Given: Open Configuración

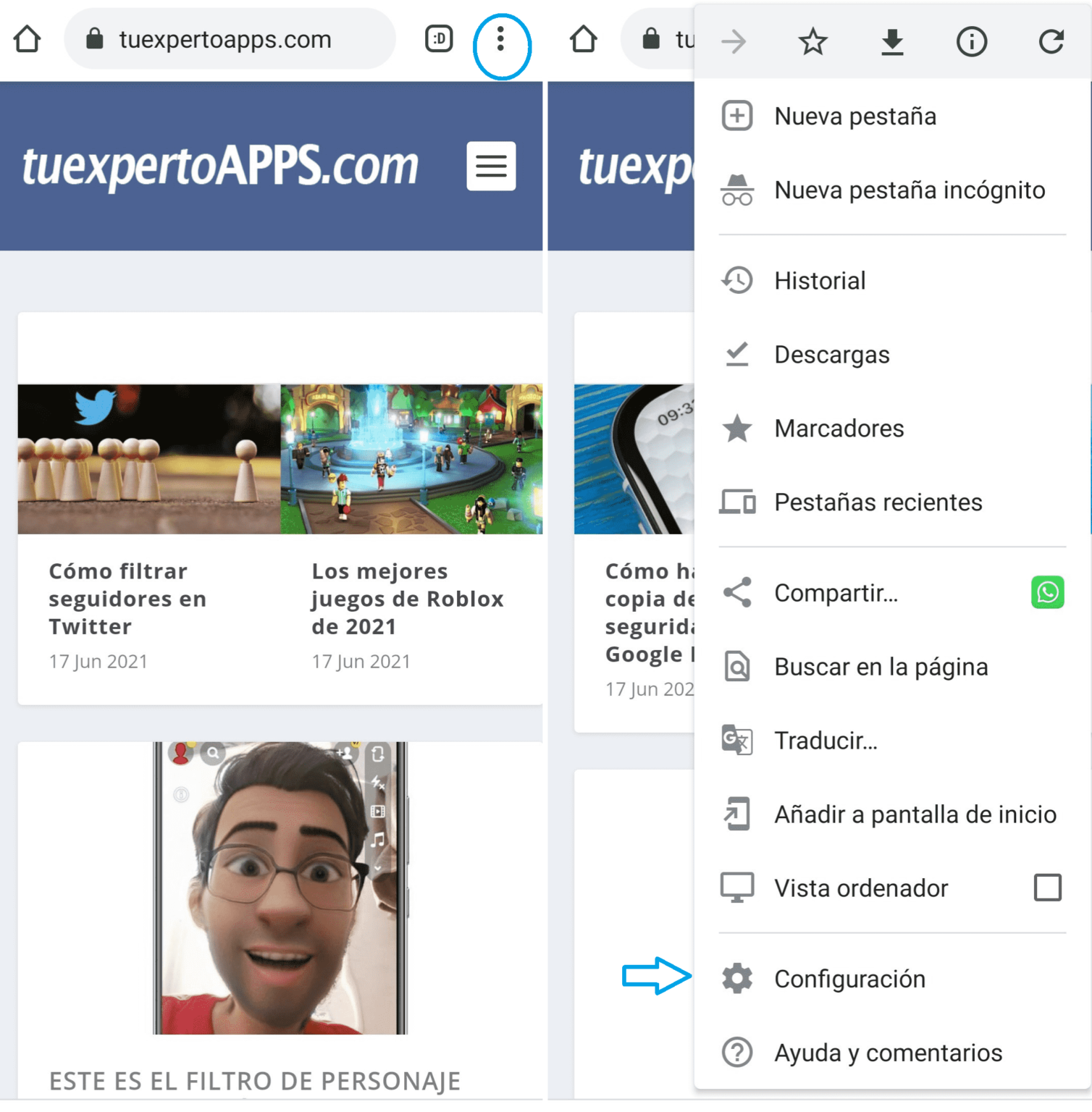Looking at the screenshot, I should pos(892,979).
